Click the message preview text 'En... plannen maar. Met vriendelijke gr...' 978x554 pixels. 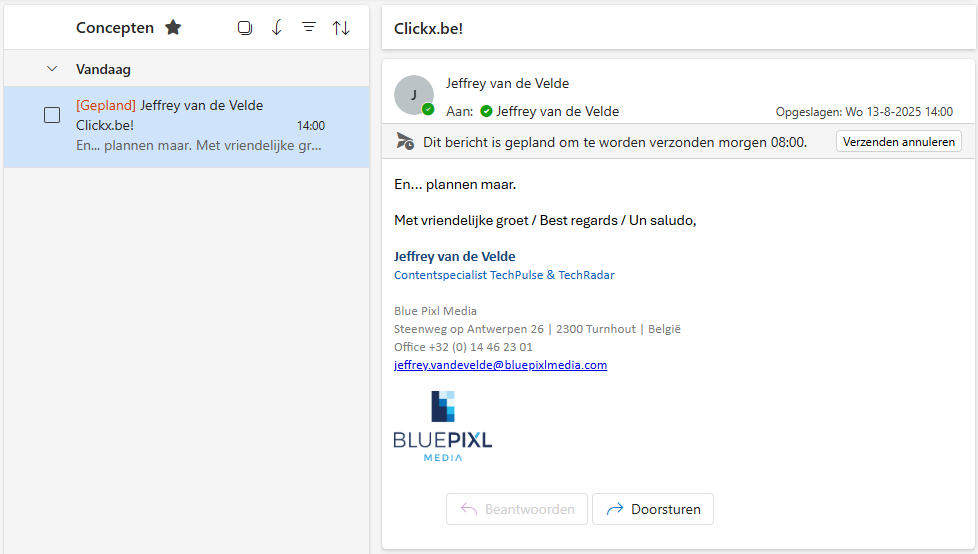[x=199, y=145]
